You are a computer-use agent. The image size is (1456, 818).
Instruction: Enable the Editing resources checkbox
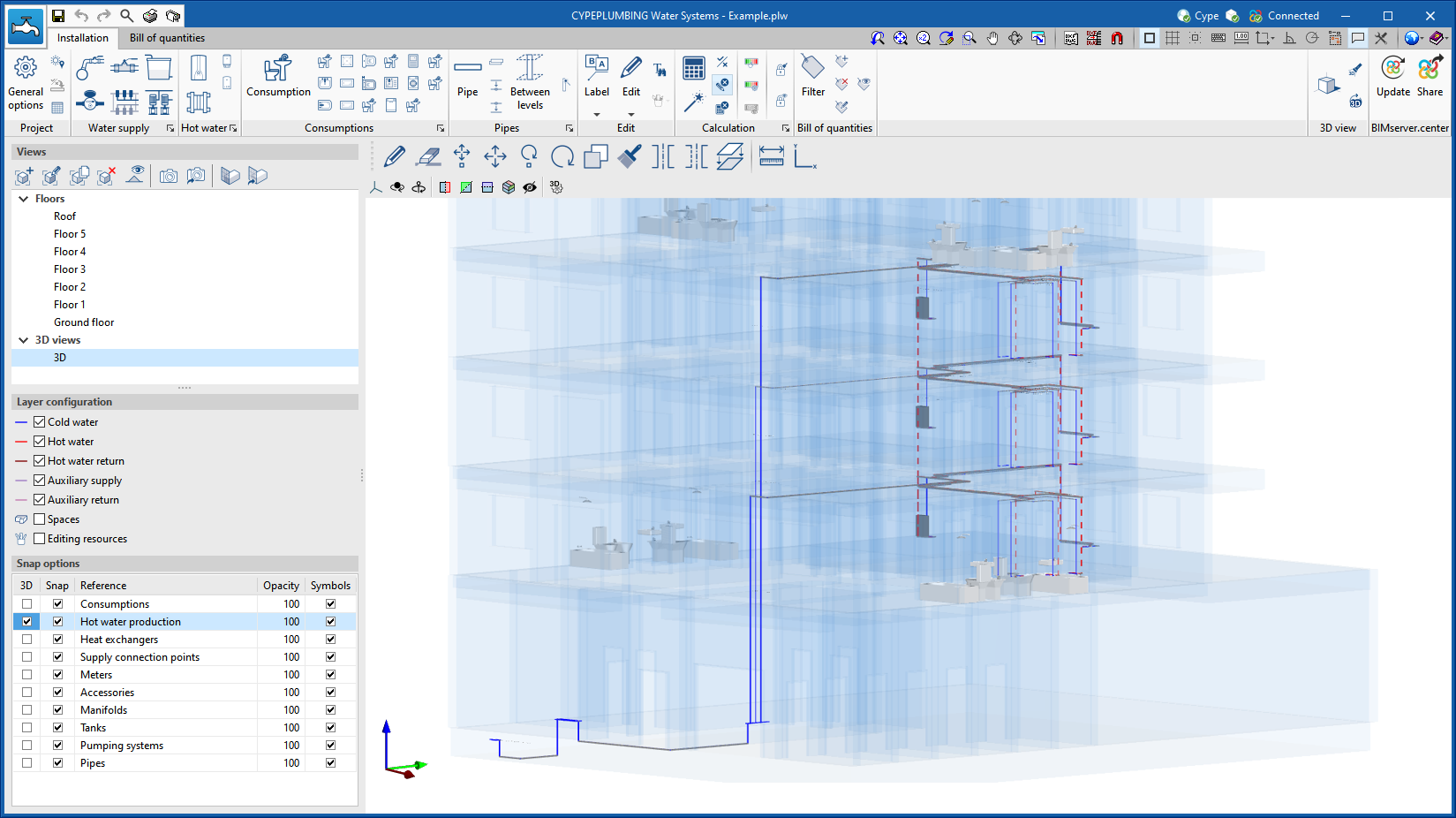click(39, 539)
